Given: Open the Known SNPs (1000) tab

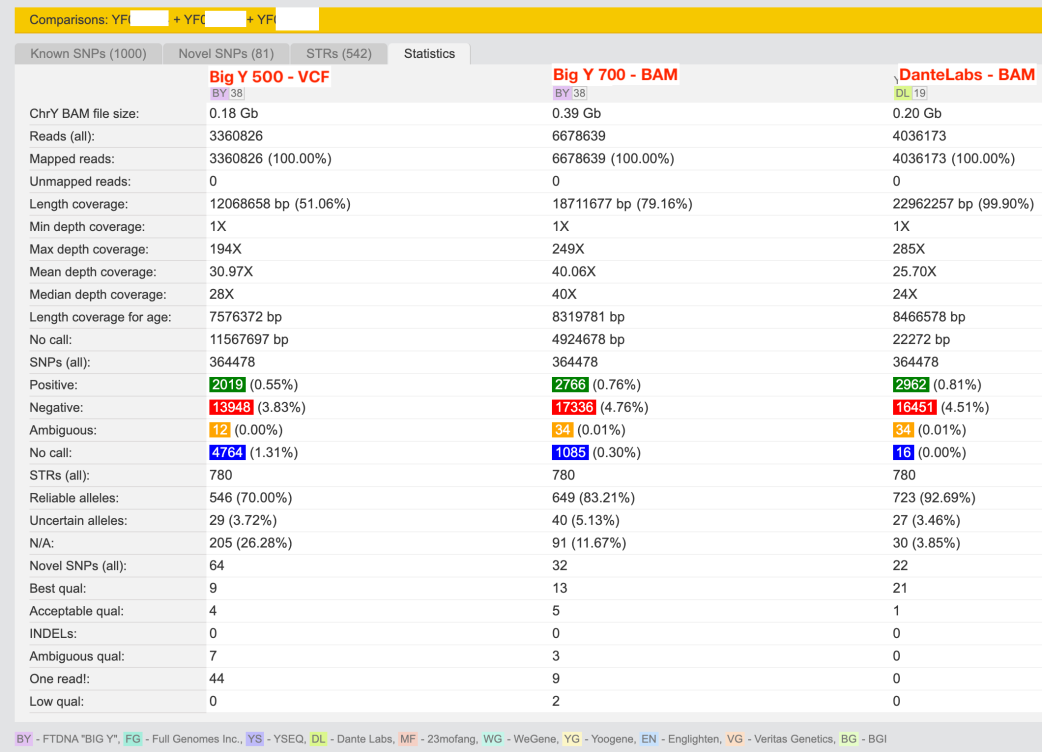Looking at the screenshot, I should [x=88, y=54].
